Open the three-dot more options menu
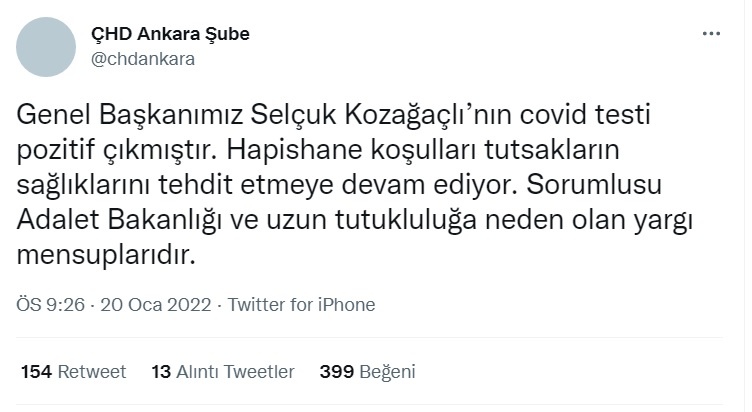 click(x=711, y=33)
